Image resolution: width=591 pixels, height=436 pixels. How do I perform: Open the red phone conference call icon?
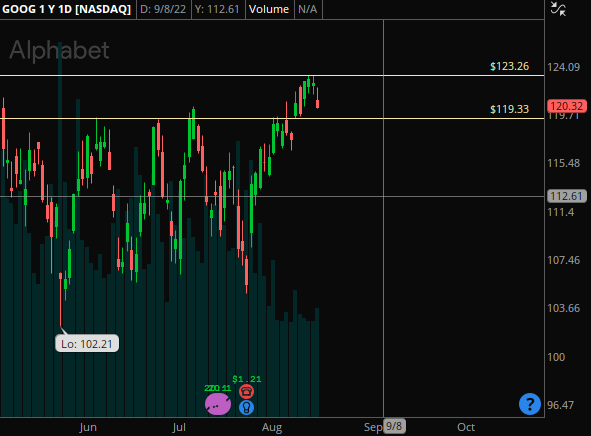click(x=247, y=392)
